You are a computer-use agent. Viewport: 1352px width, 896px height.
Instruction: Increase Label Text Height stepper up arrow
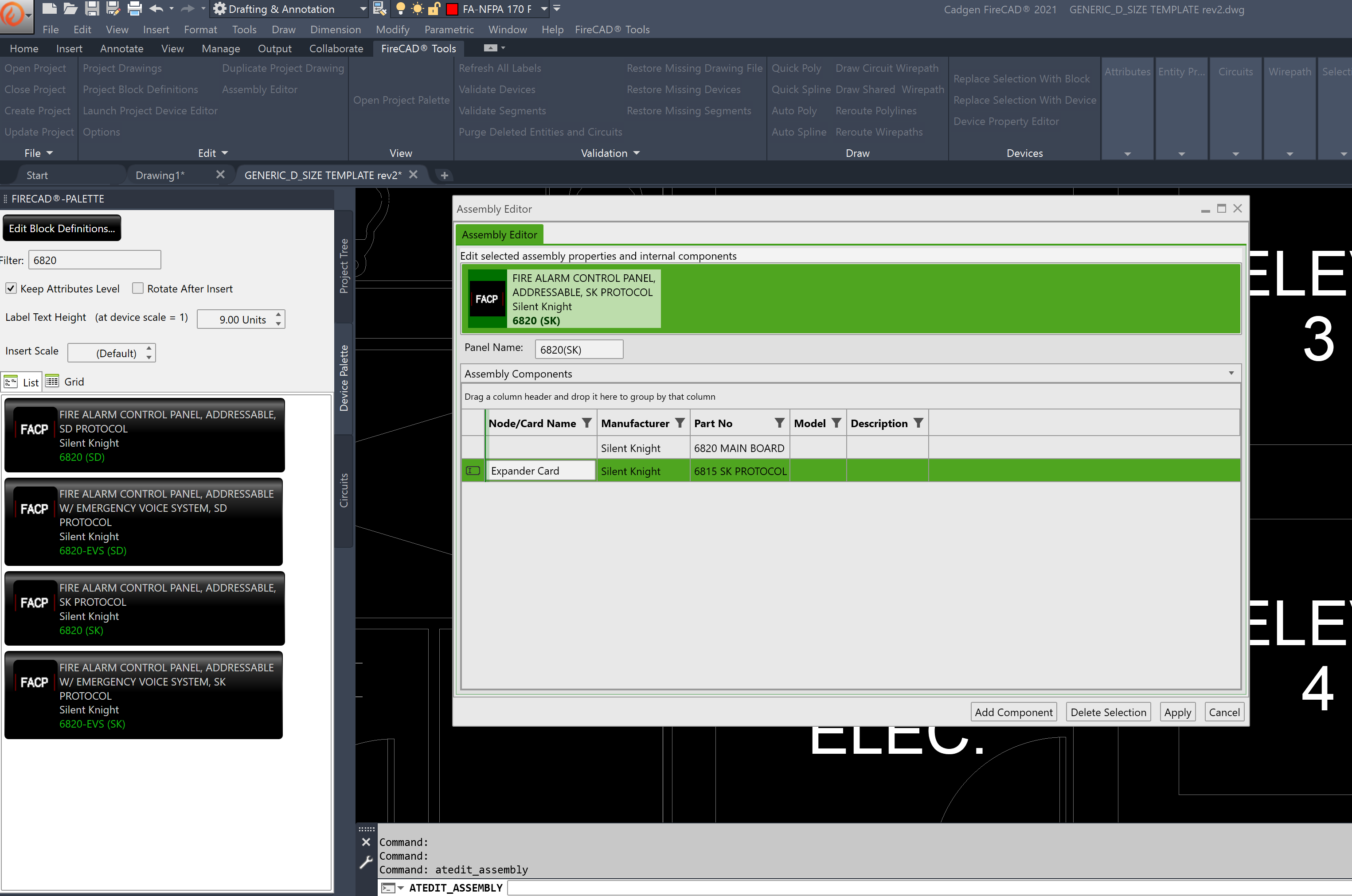(278, 314)
